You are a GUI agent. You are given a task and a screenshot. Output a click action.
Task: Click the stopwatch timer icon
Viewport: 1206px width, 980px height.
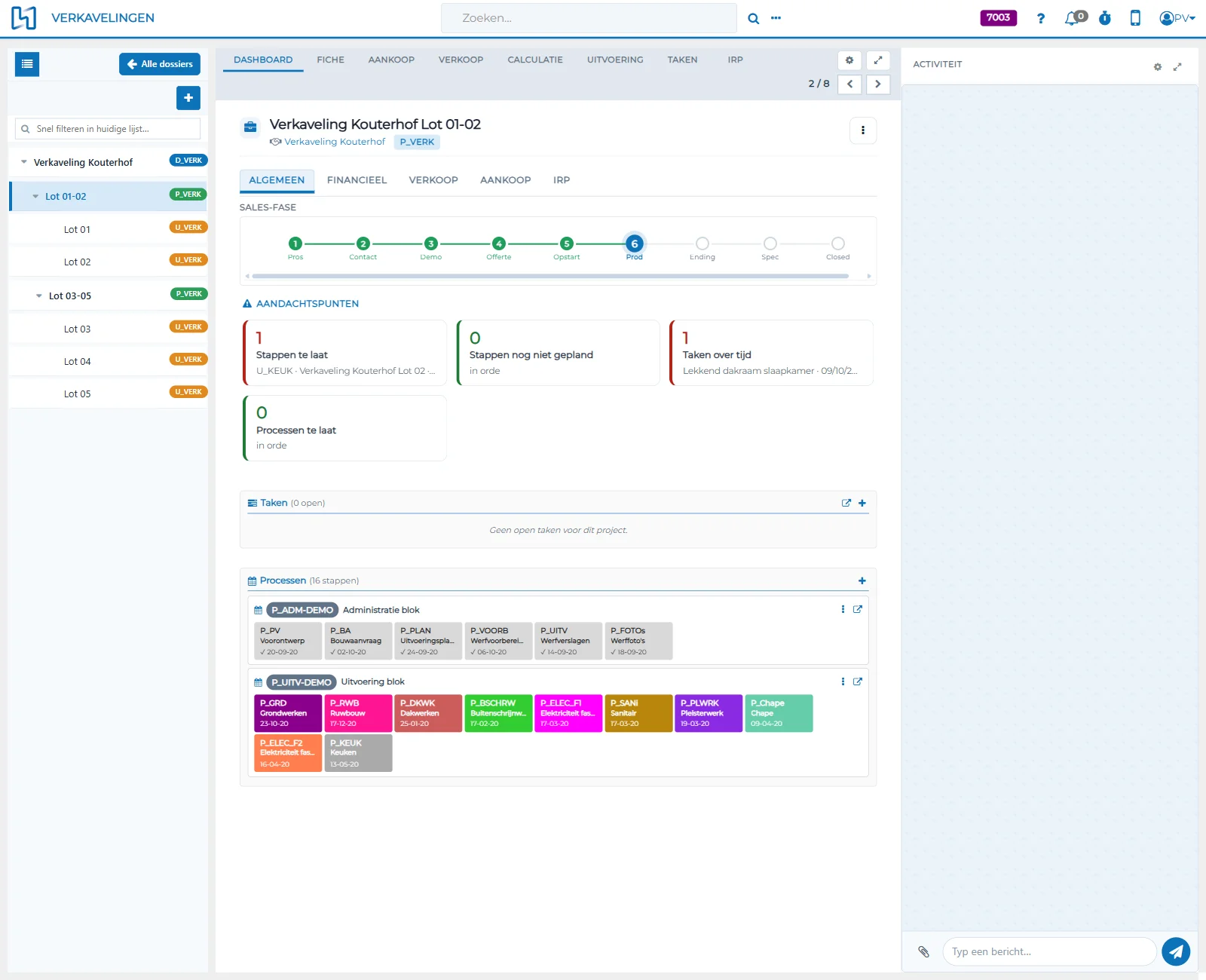(x=1105, y=18)
